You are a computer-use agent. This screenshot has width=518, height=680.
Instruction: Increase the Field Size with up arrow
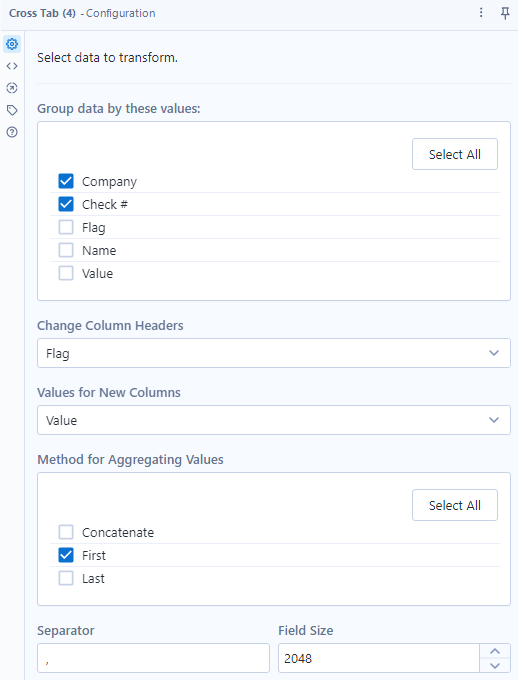tap(495, 651)
